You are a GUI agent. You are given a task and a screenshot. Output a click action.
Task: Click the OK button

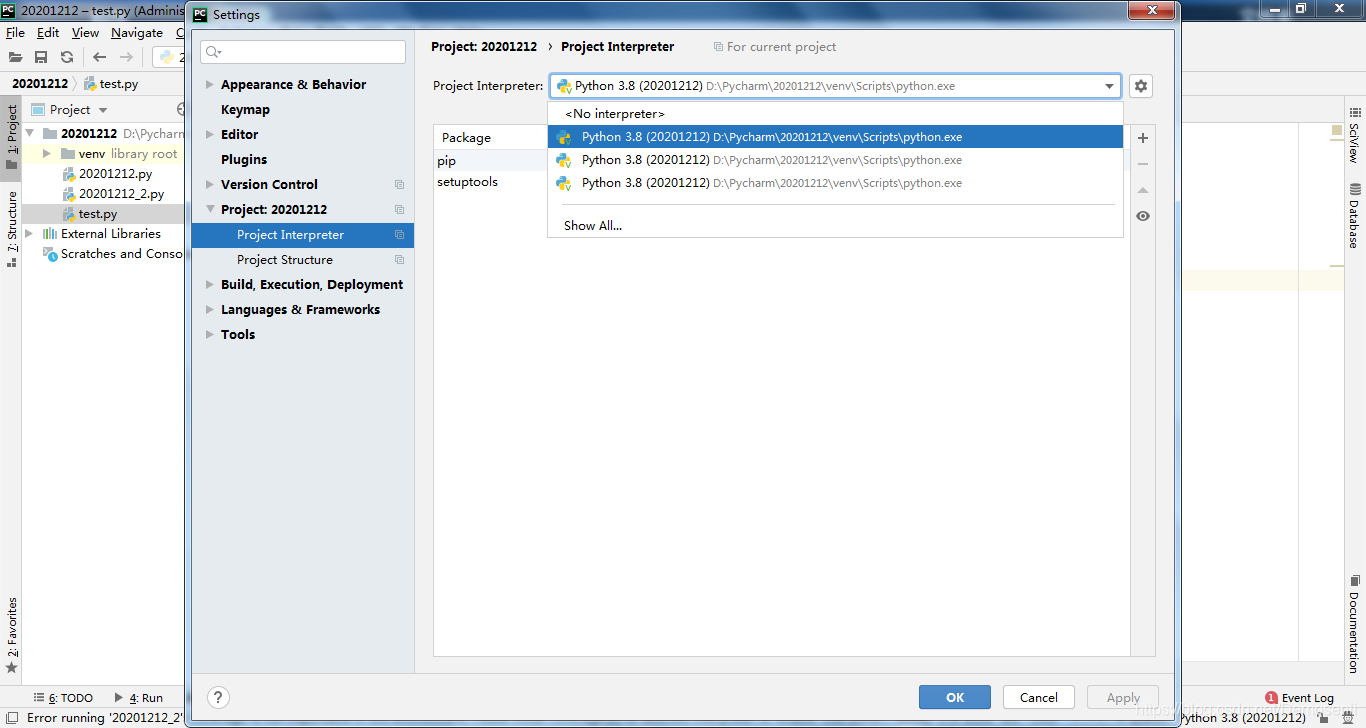tap(955, 698)
